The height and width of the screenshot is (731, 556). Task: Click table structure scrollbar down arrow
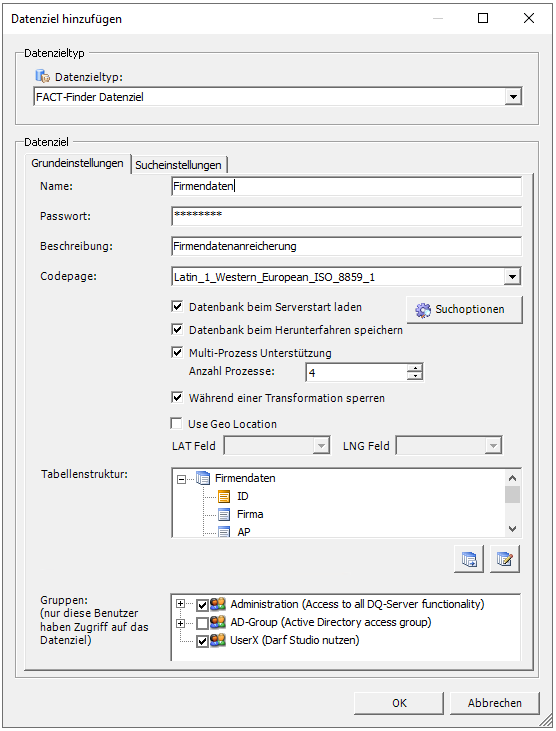pos(512,529)
